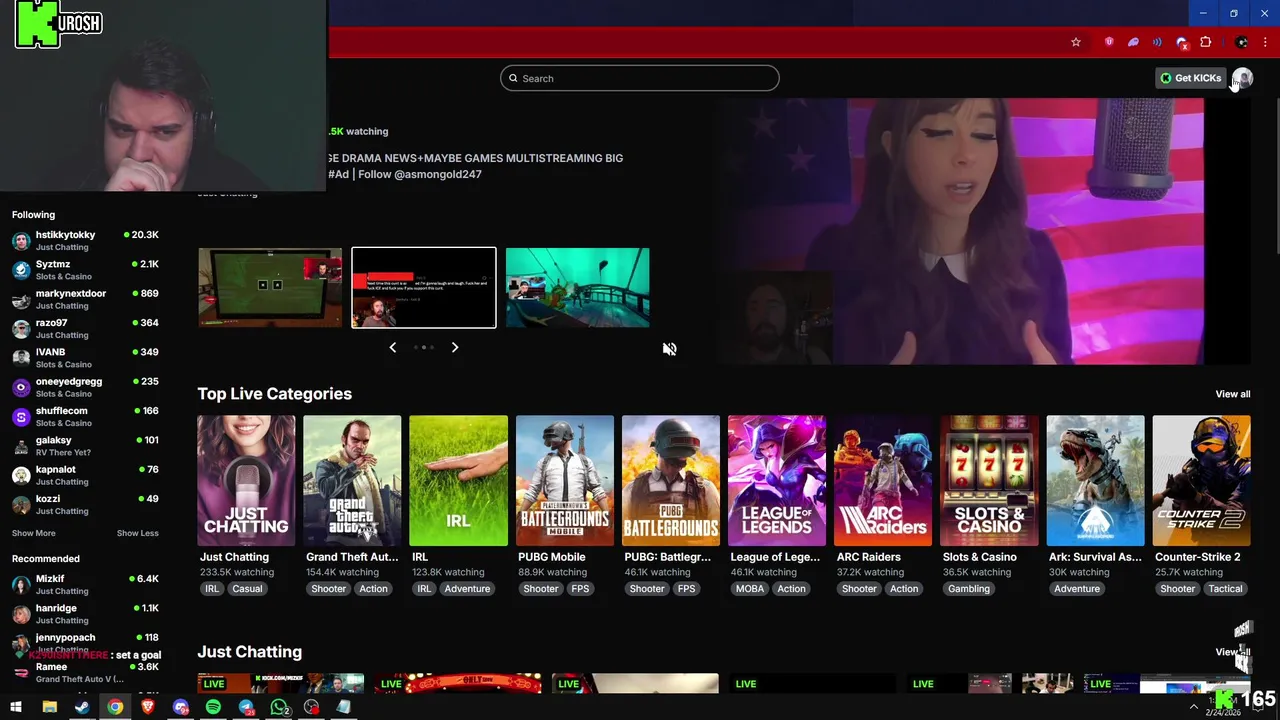
Task: Click the Gambling tag
Action: point(969,589)
